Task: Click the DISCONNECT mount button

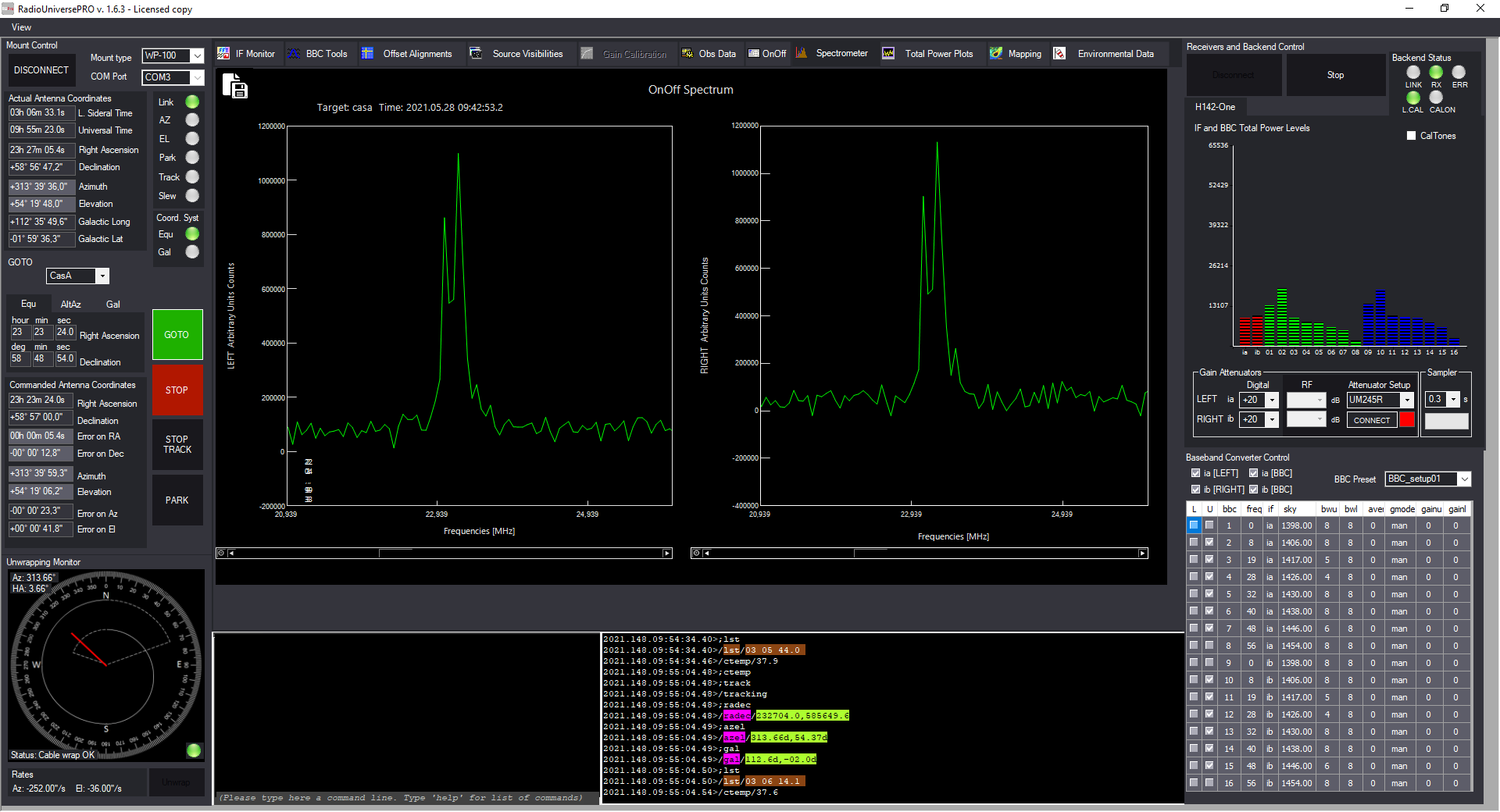Action: [41, 70]
